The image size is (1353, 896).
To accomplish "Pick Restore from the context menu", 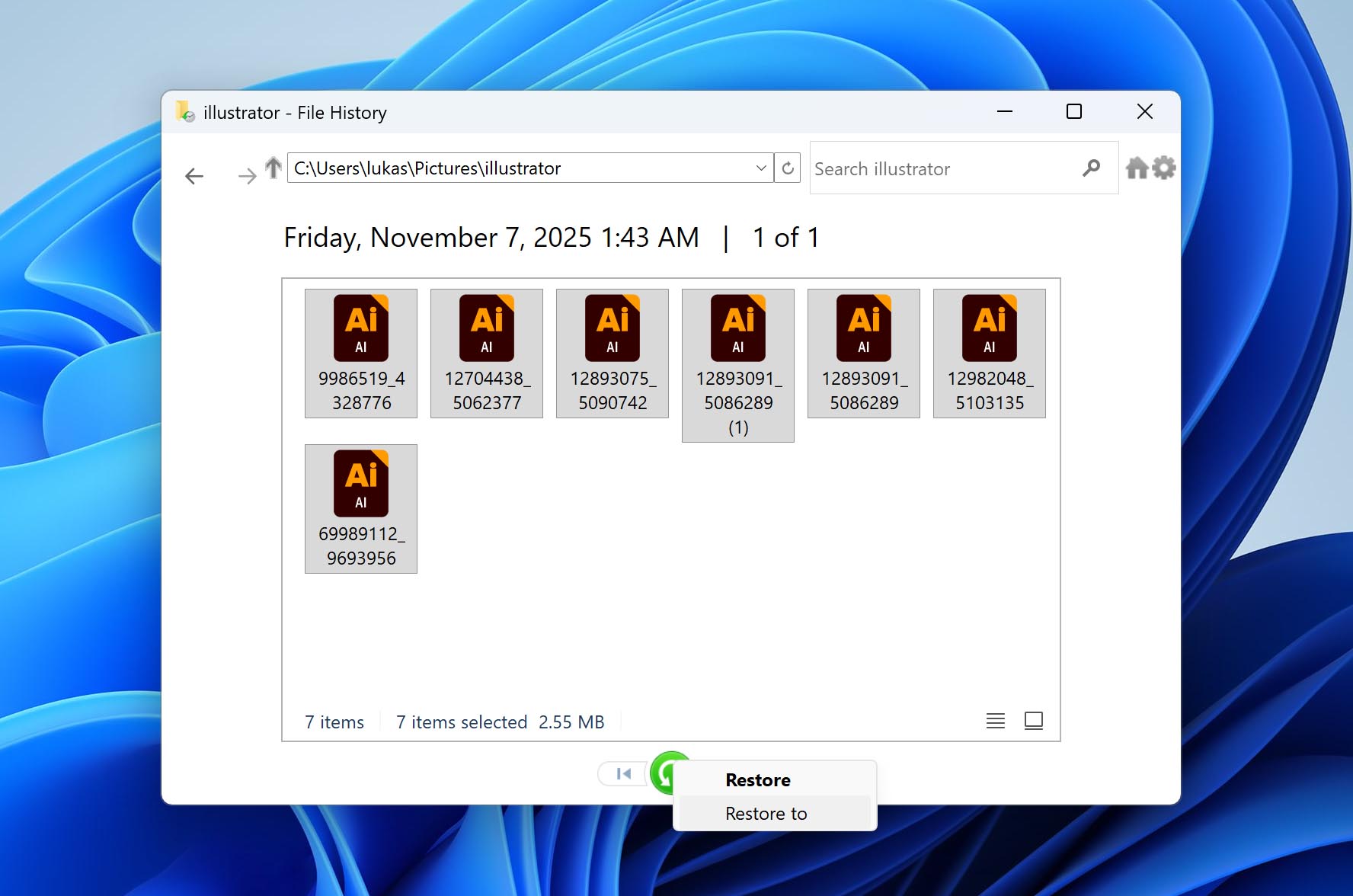I will pos(757,779).
